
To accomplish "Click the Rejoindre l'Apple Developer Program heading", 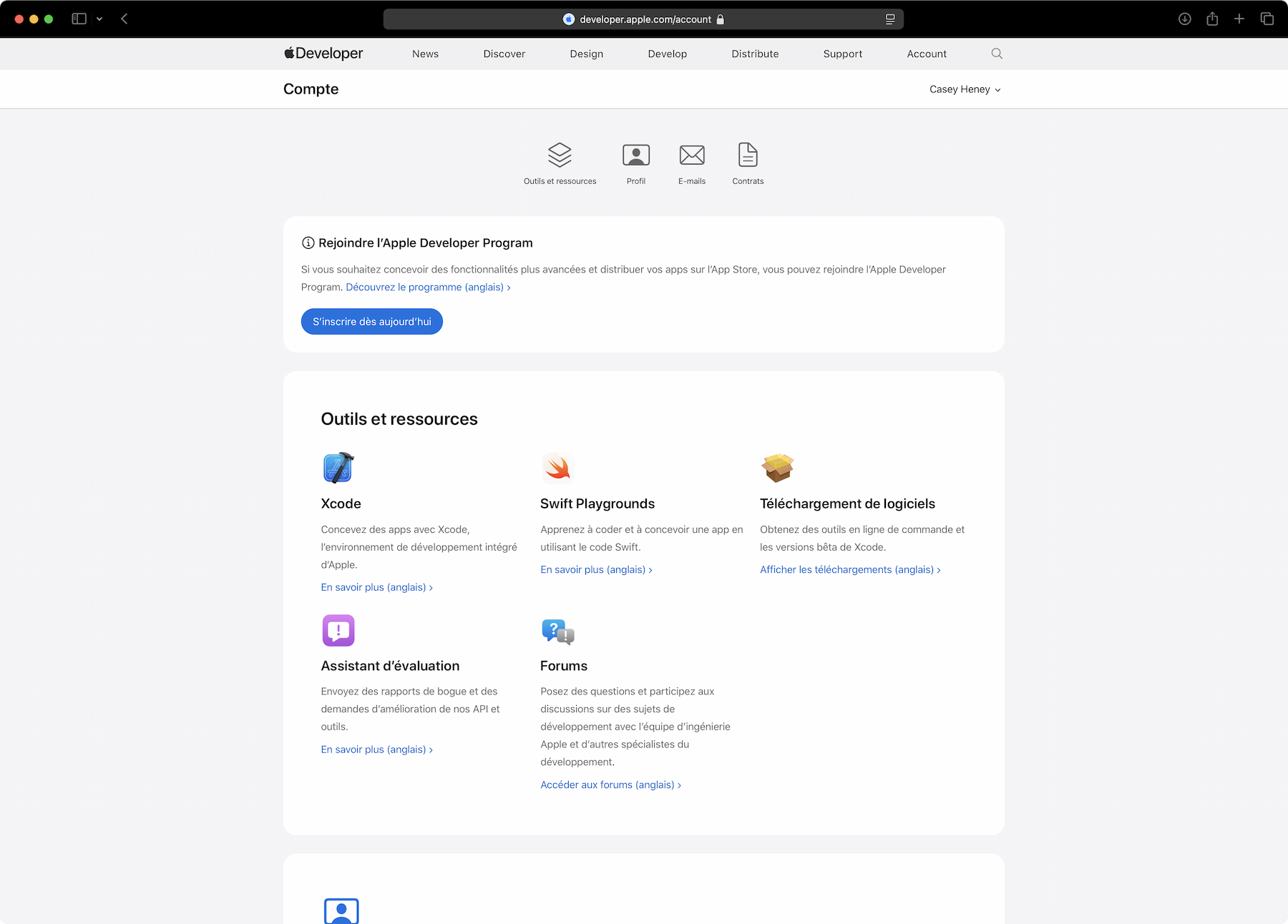I will [x=426, y=243].
